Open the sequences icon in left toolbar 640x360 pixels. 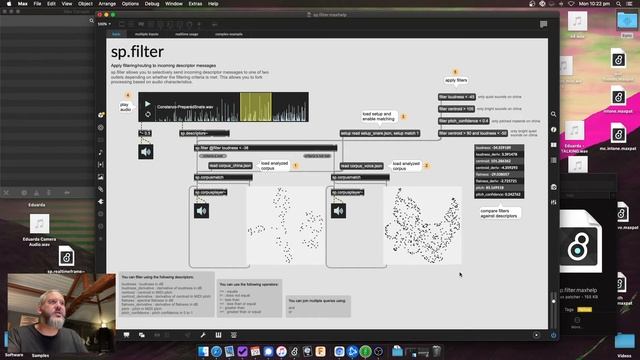coord(101,164)
